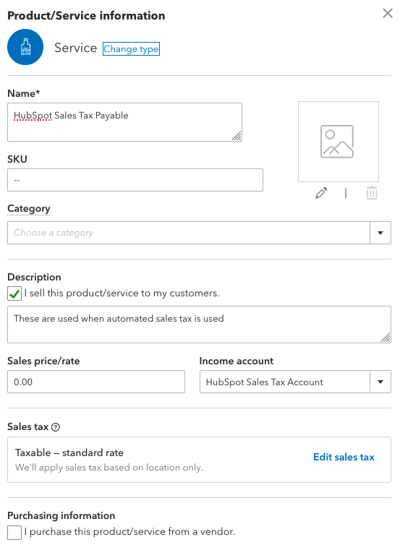400x558 pixels.
Task: Click the Taxable – standard rate text
Action: 69,453
